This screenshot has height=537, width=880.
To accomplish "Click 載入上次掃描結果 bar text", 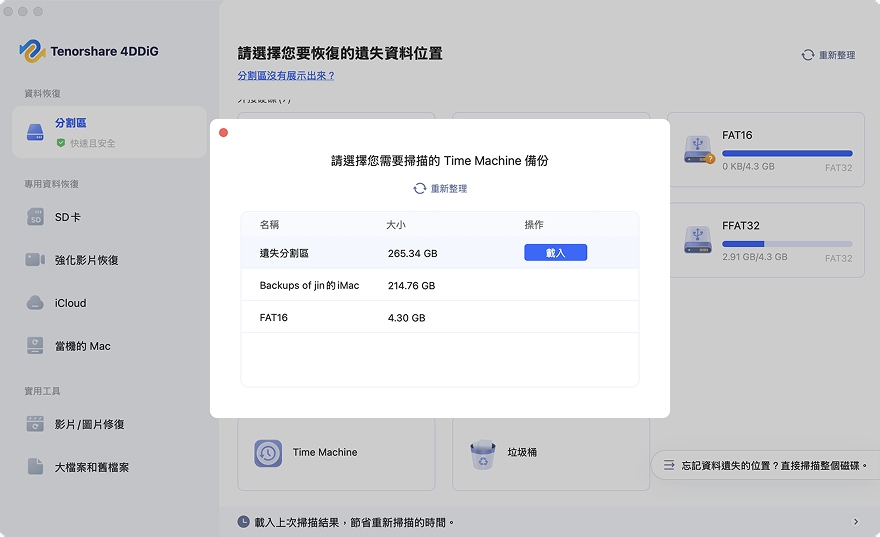I will 354,522.
